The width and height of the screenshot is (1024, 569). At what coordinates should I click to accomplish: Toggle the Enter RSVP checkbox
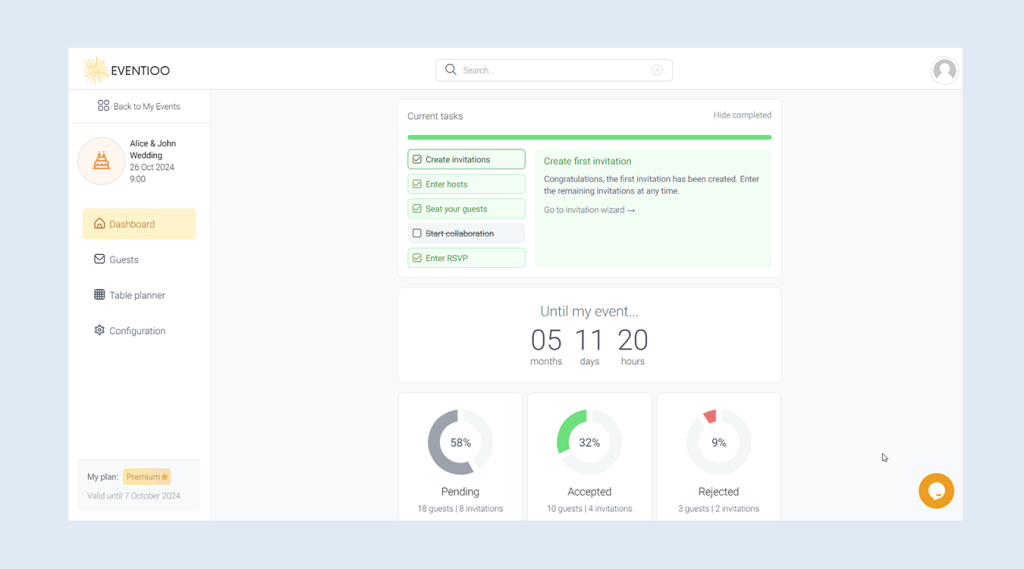pyautogui.click(x=417, y=258)
